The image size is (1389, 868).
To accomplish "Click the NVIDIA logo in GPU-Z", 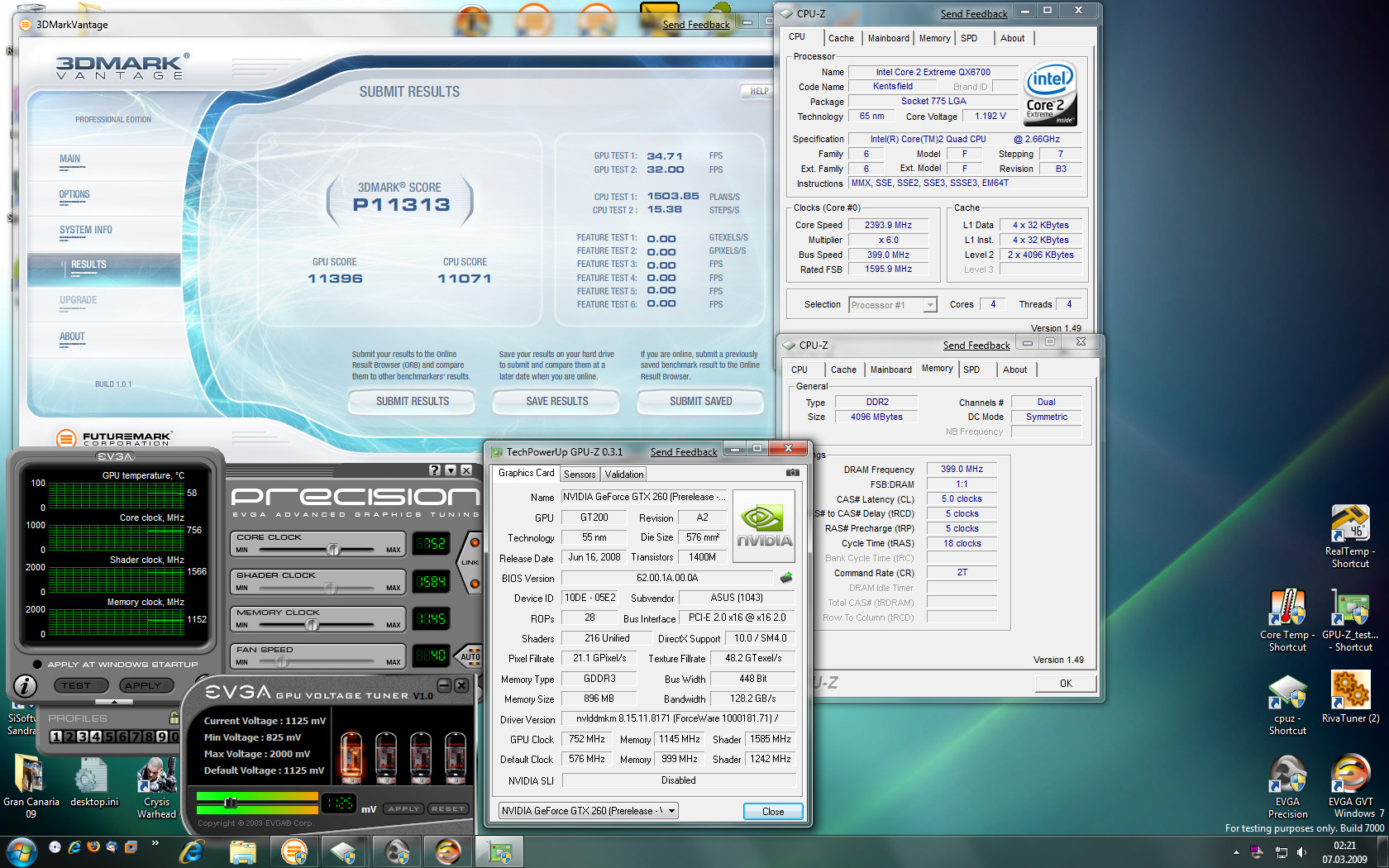I will click(764, 527).
